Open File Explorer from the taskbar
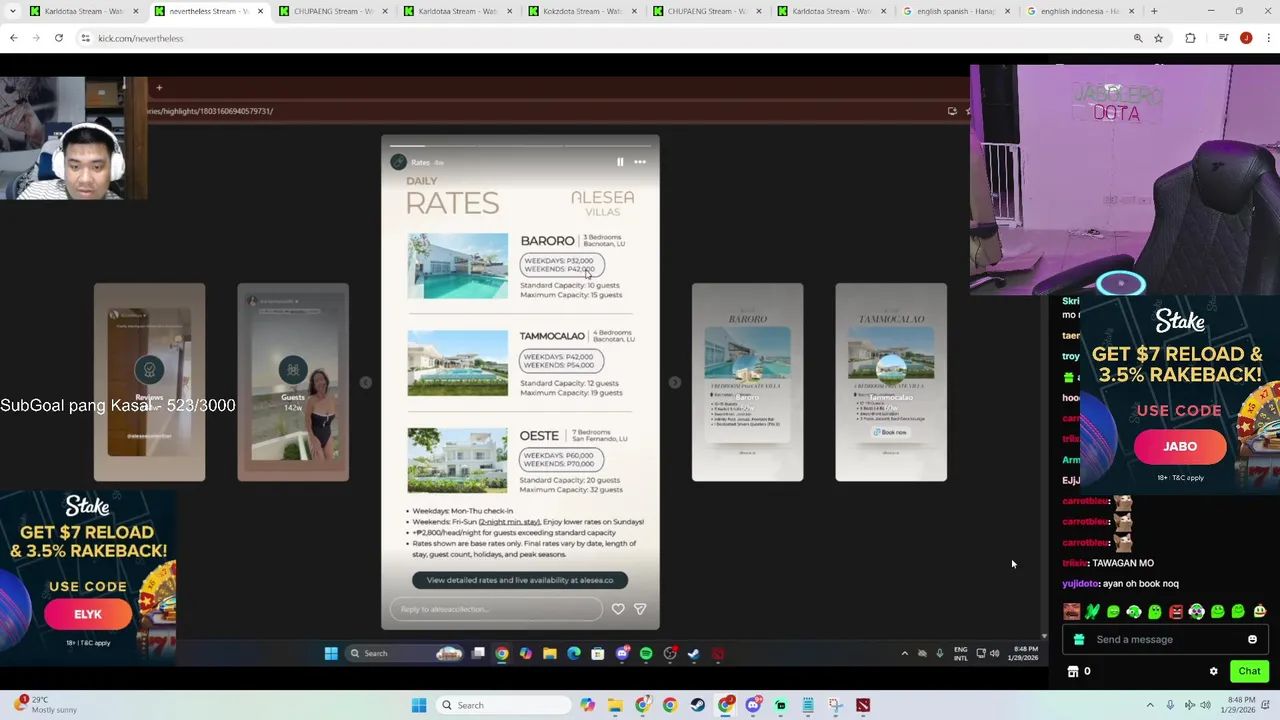The image size is (1280, 720). pos(615,705)
